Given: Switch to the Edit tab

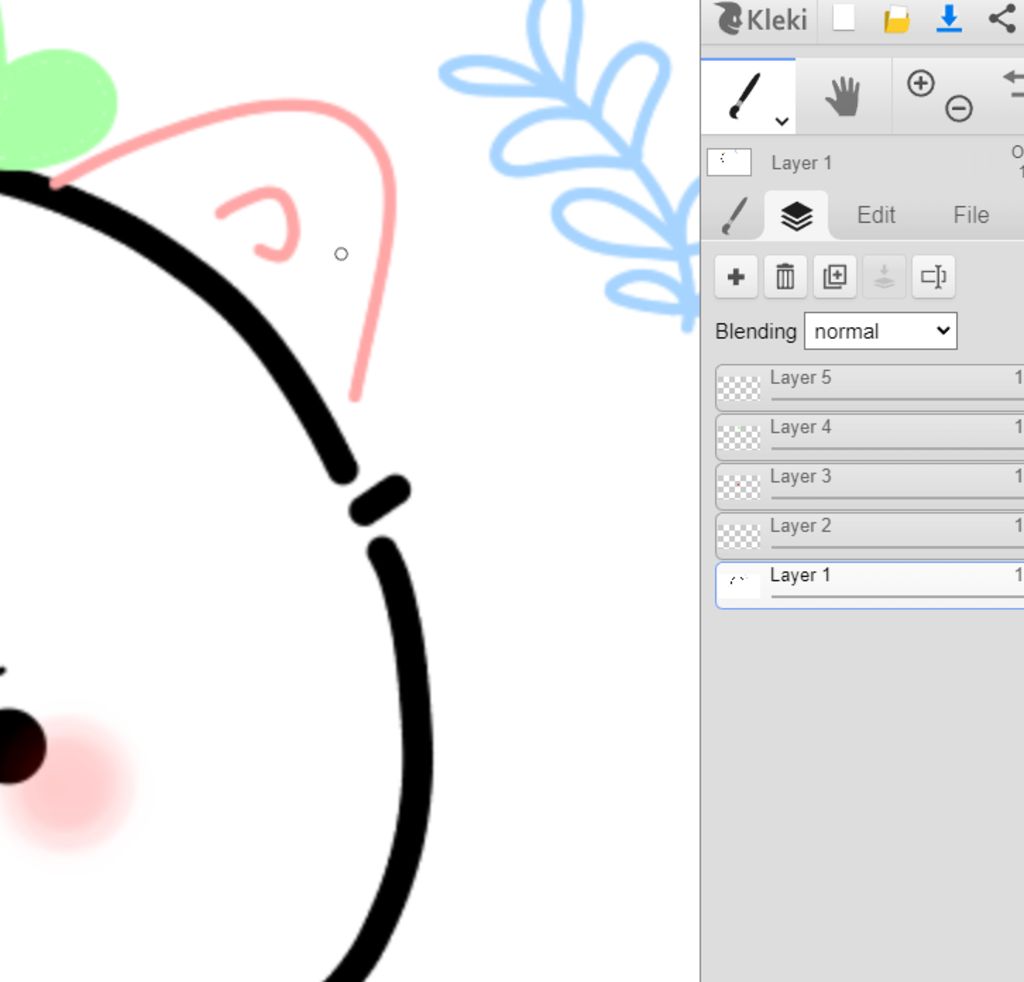Looking at the screenshot, I should 876,215.
